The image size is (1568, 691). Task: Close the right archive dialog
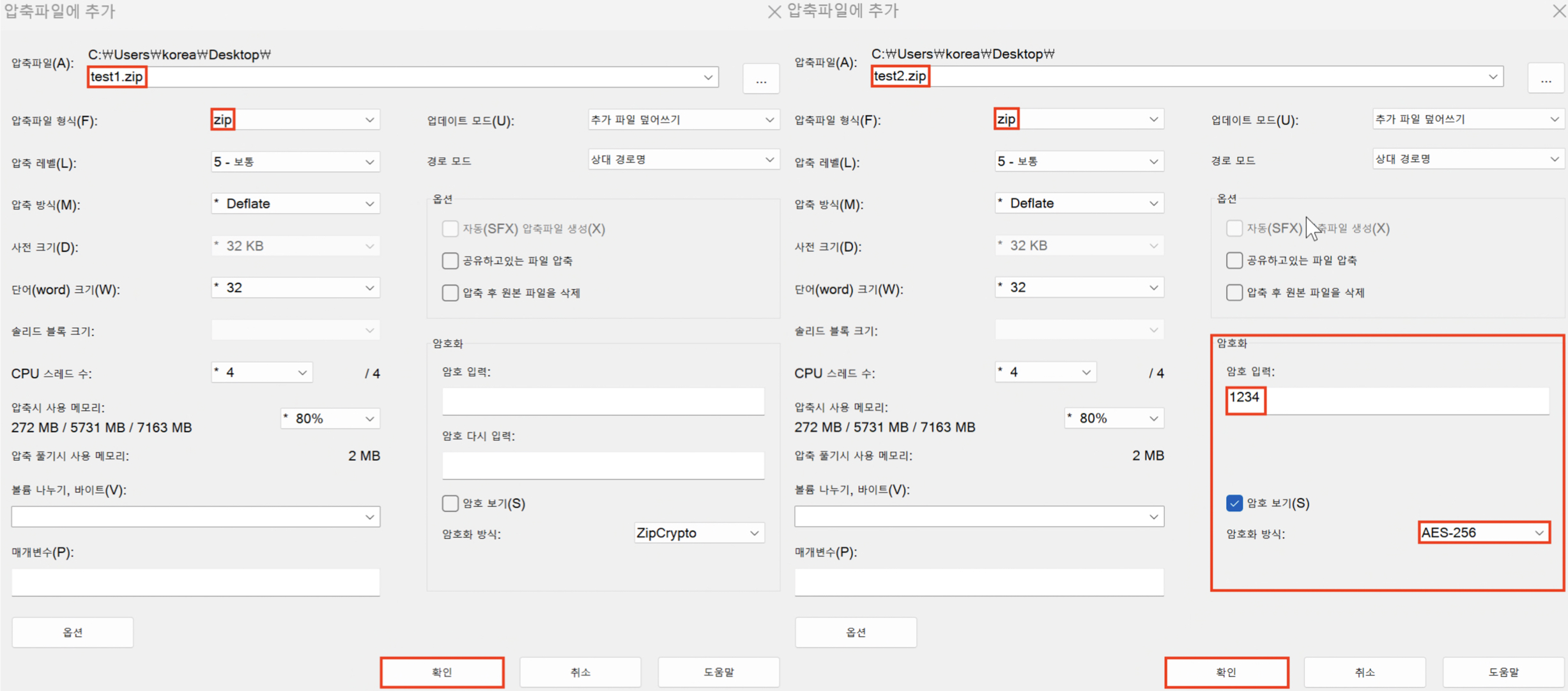1558,11
